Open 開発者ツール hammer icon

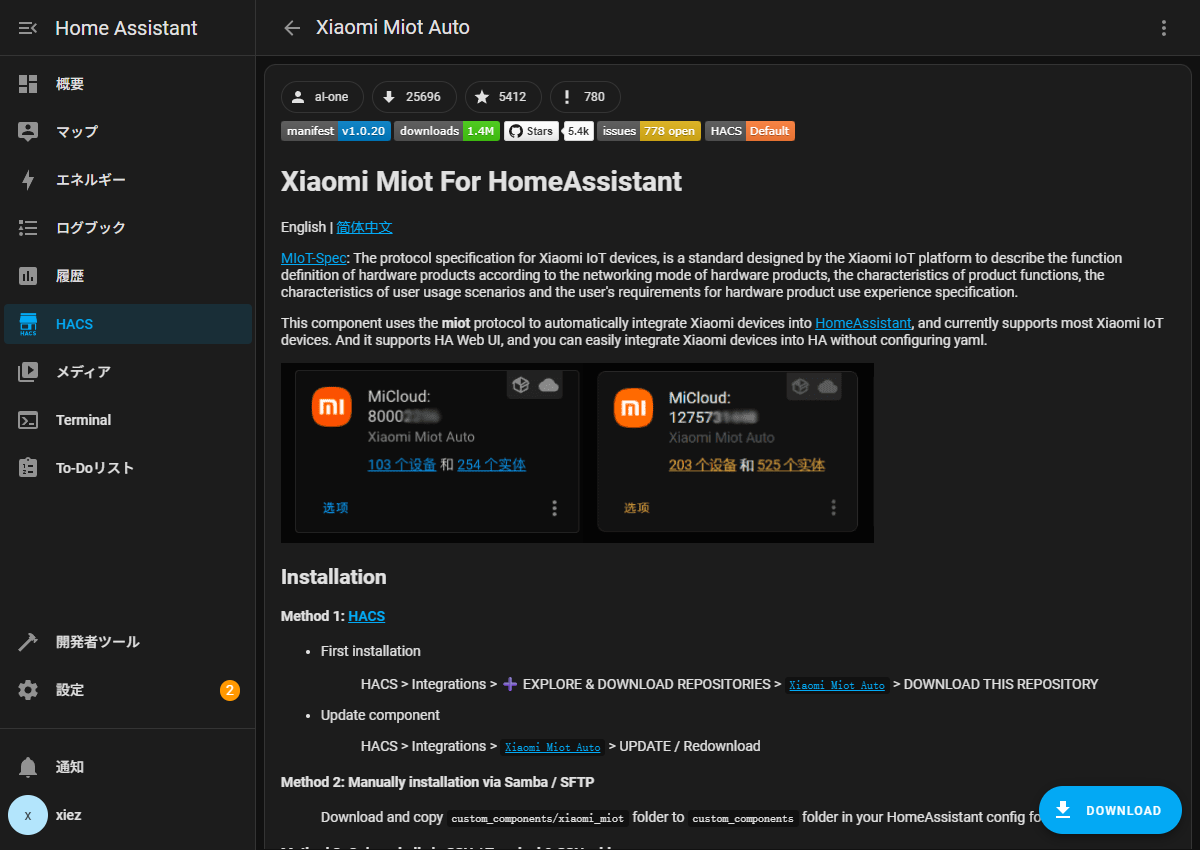pos(28,642)
